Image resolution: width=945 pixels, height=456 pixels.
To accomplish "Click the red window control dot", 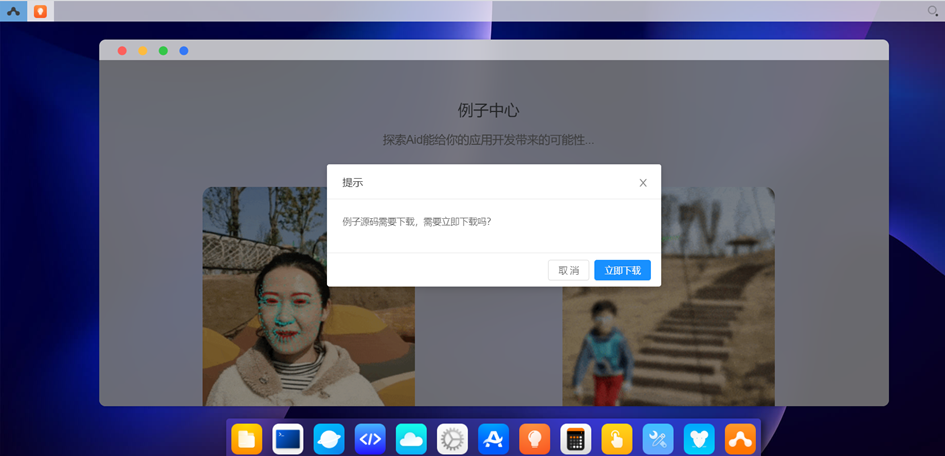I will 122,51.
